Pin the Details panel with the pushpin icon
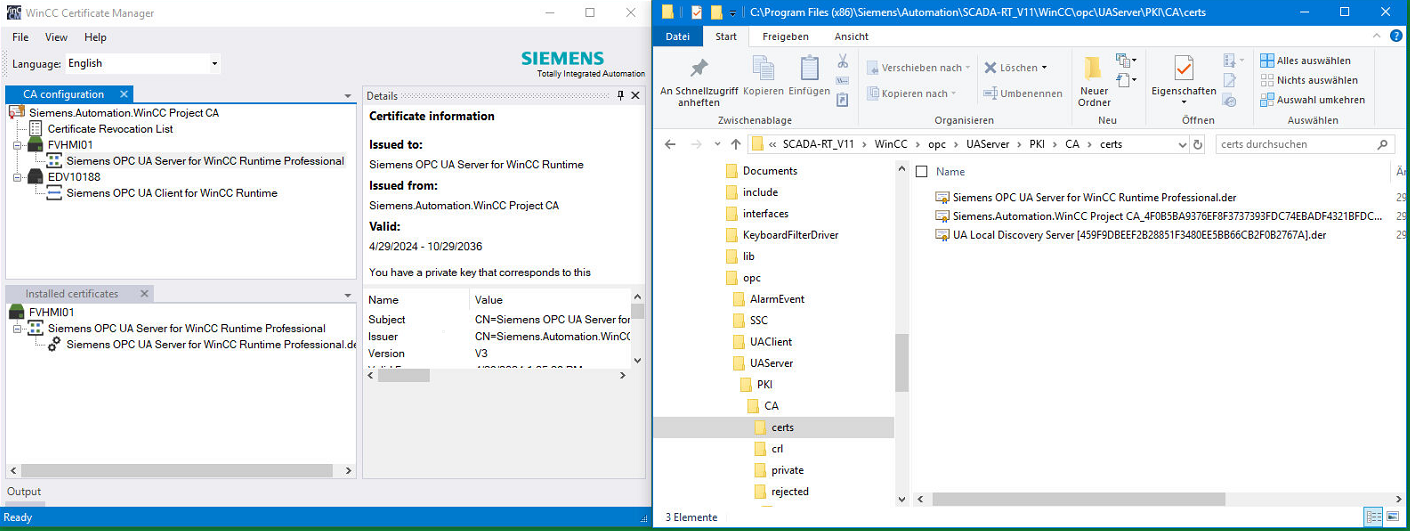The width and height of the screenshot is (1410, 531). [620, 96]
